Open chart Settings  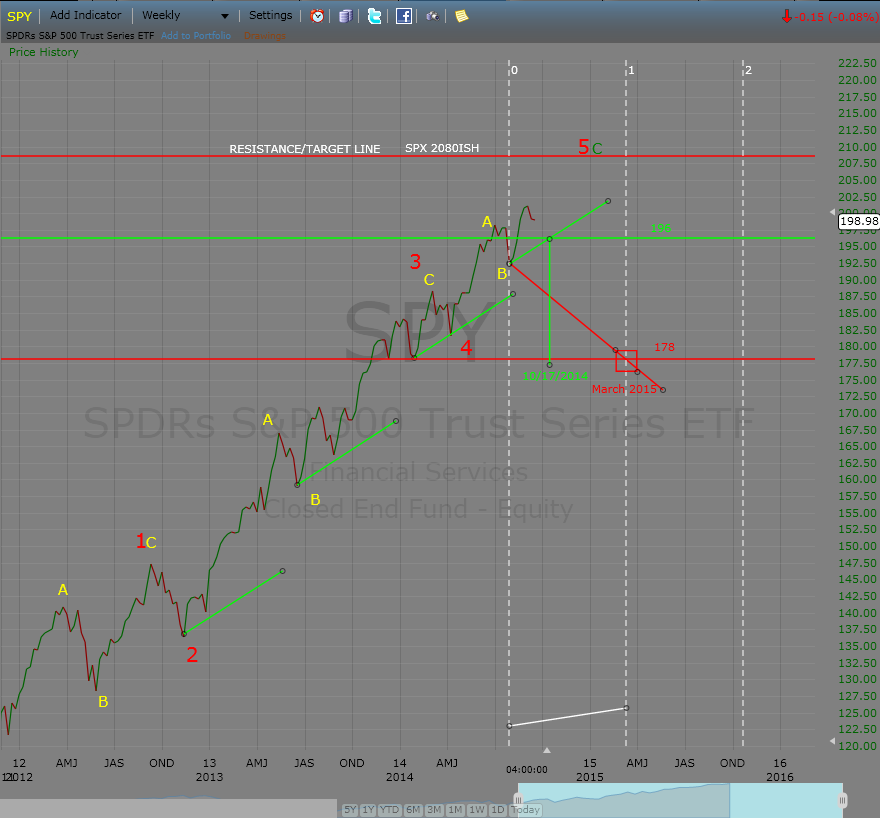point(271,15)
